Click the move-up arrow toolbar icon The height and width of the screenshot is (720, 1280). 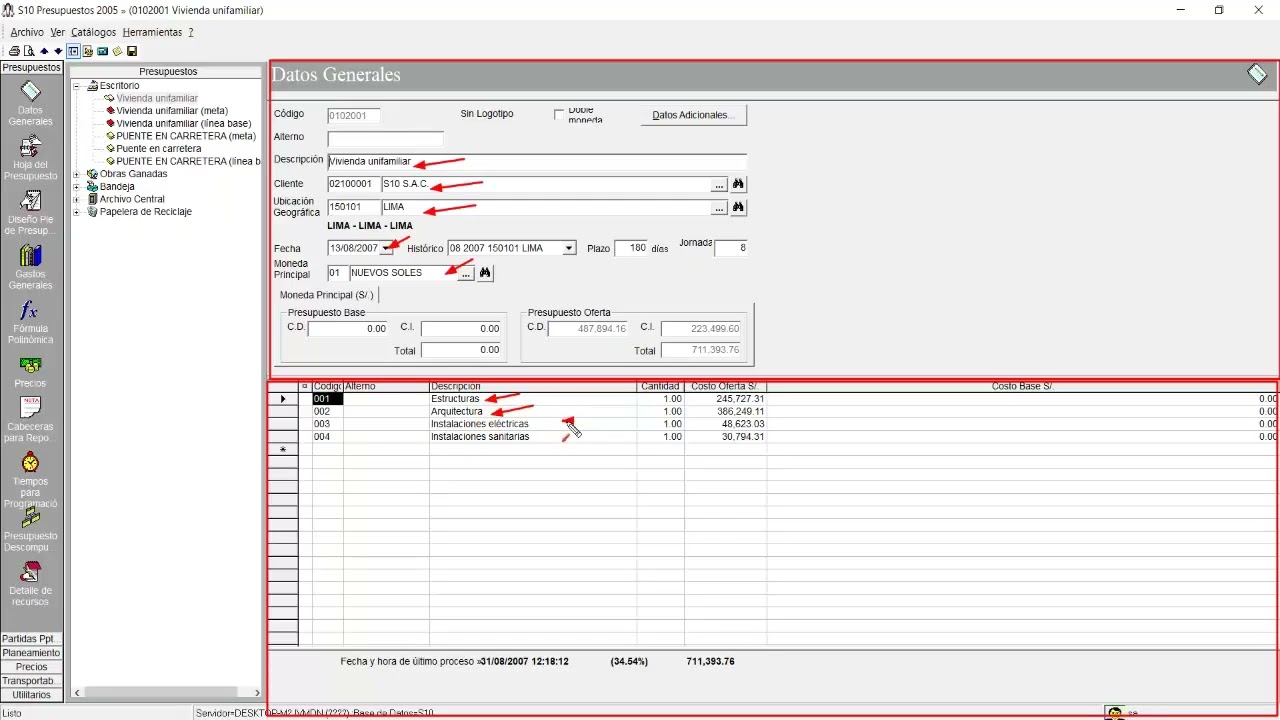pyautogui.click(x=44, y=51)
